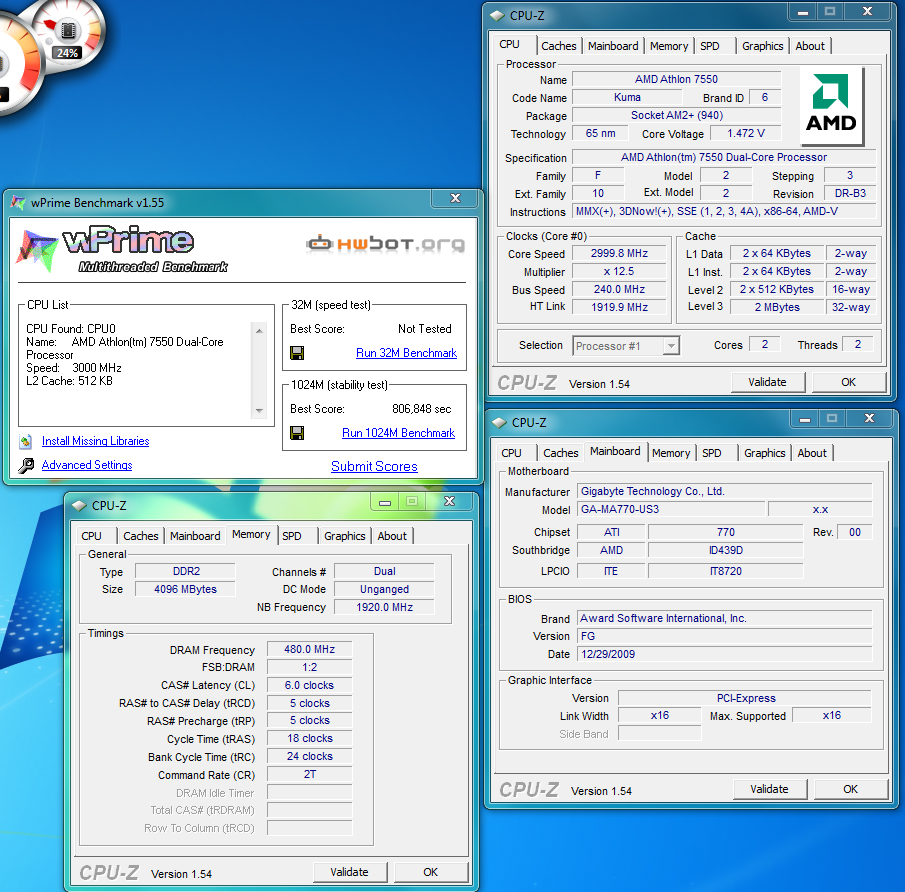Click the NB Frequency 1920.0 MHz value

[384, 607]
